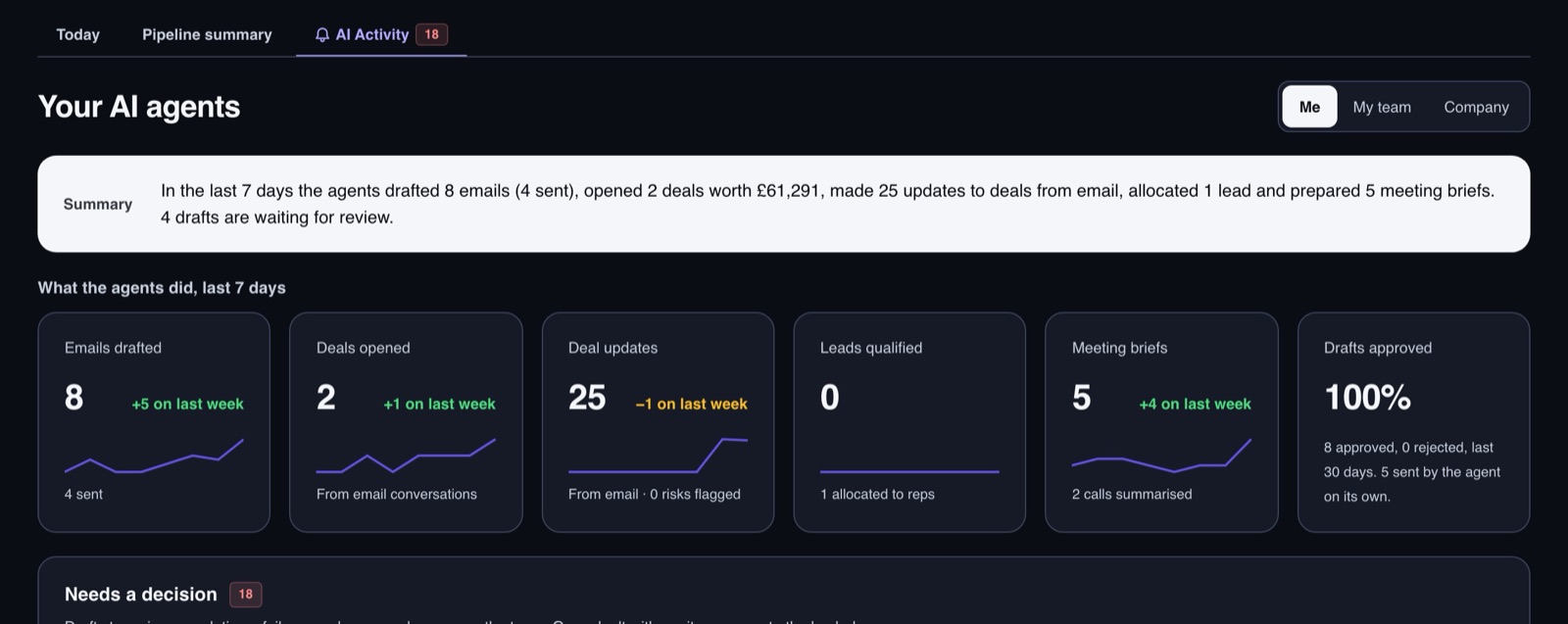Click the Summary label
Viewport: 1568px width, 624px height.
click(x=97, y=204)
